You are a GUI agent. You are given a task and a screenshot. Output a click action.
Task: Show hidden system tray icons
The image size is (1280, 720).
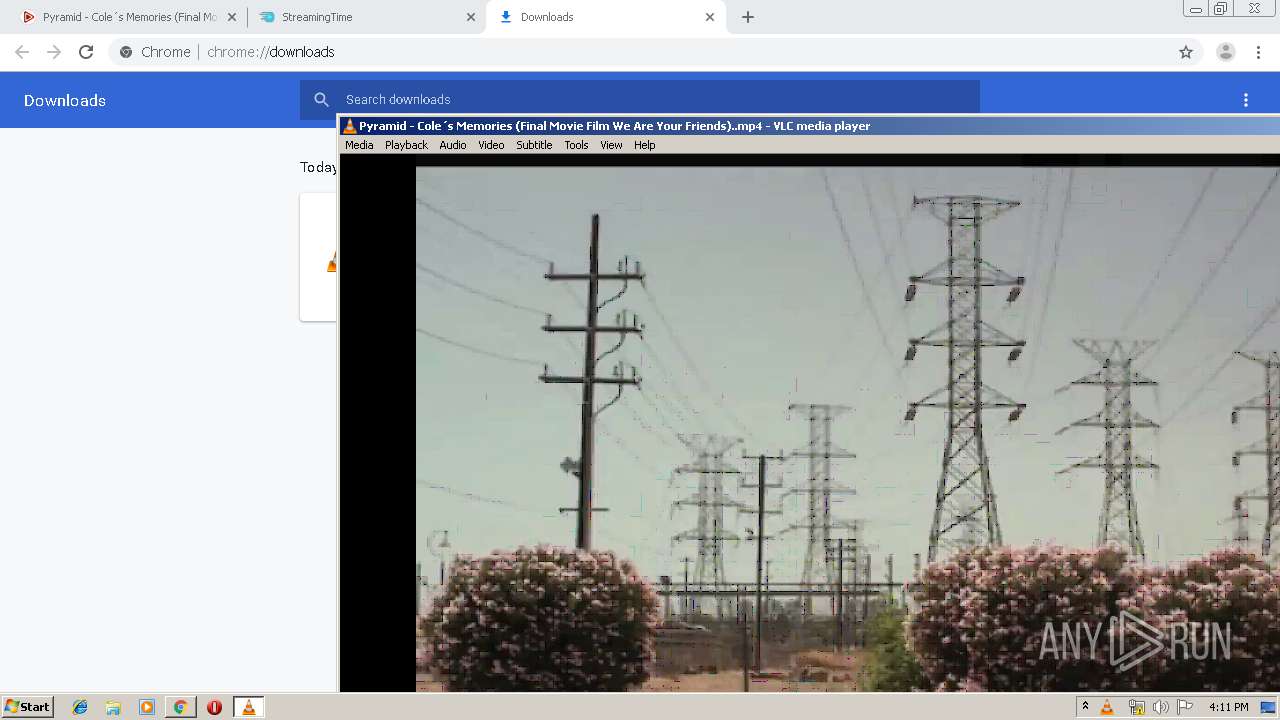point(1085,706)
